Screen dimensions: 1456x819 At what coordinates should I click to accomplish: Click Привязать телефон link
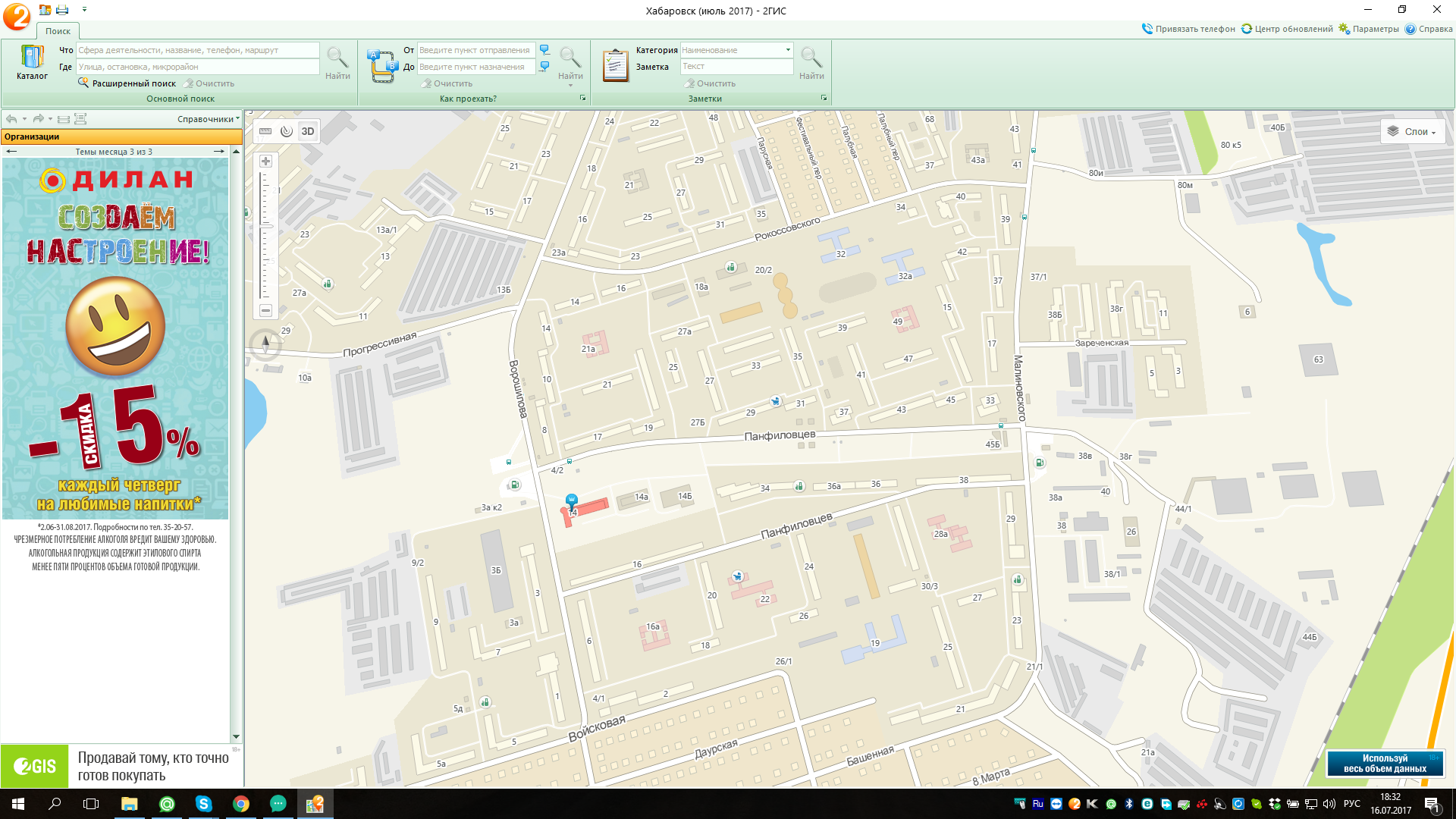click(1188, 29)
